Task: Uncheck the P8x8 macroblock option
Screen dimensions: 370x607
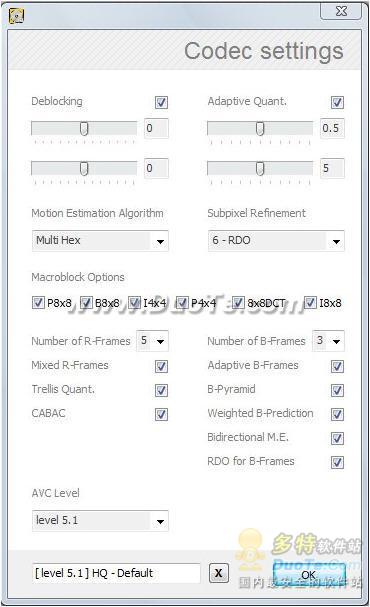Action: 38,303
